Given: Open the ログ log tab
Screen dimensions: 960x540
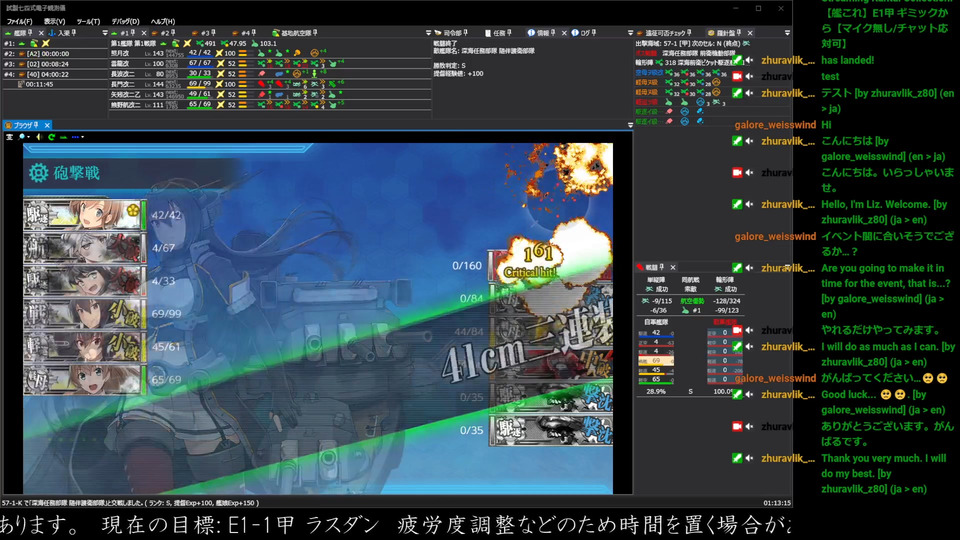Looking at the screenshot, I should tap(583, 33).
